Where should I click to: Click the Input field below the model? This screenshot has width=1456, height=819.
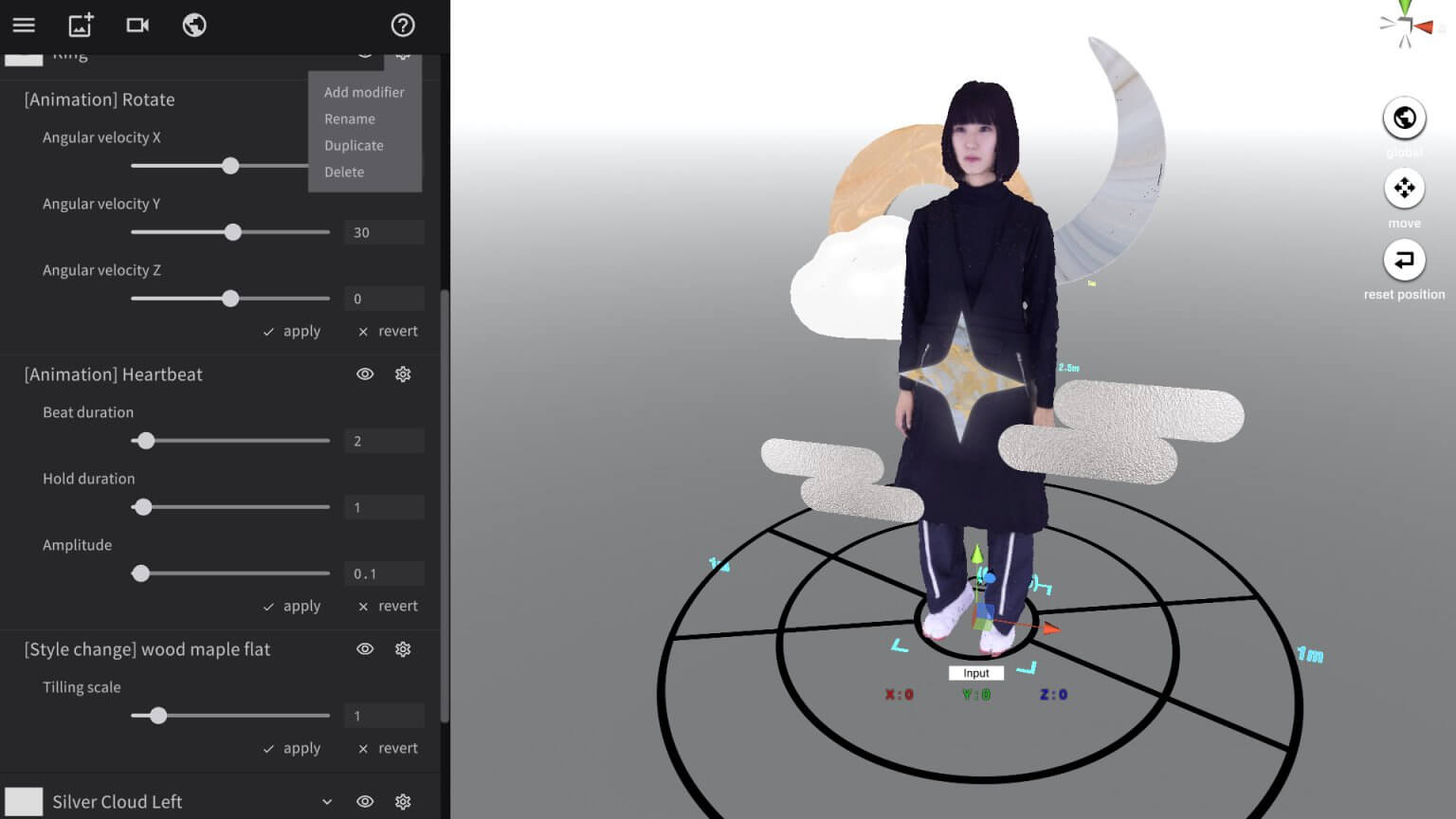975,672
